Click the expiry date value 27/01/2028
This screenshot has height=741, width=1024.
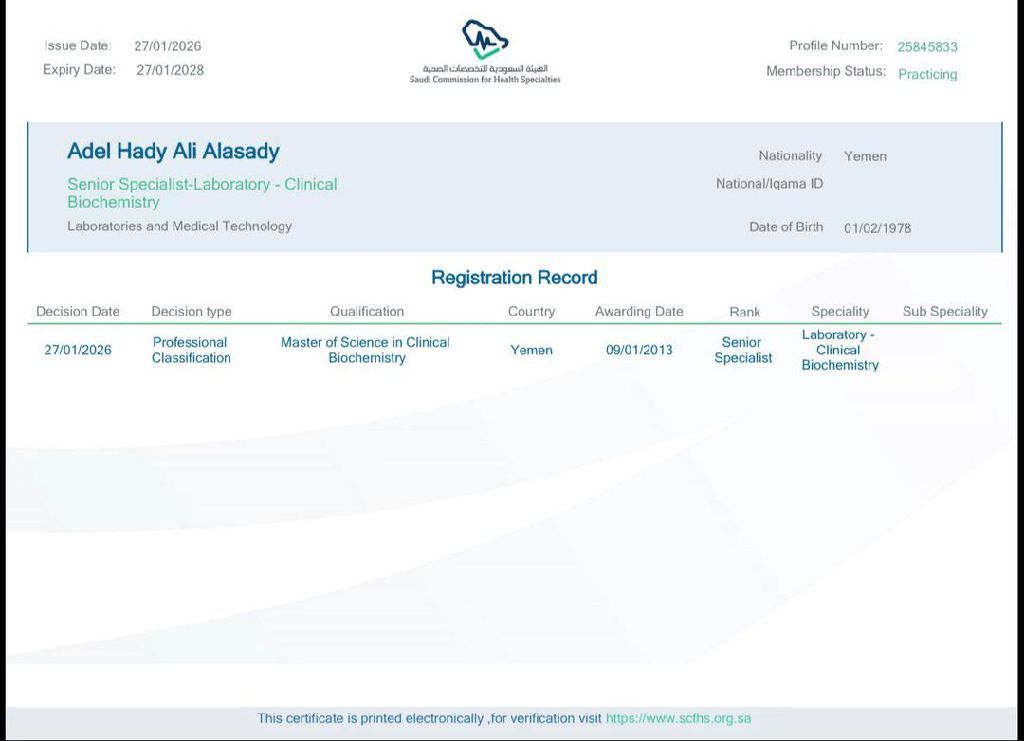170,70
